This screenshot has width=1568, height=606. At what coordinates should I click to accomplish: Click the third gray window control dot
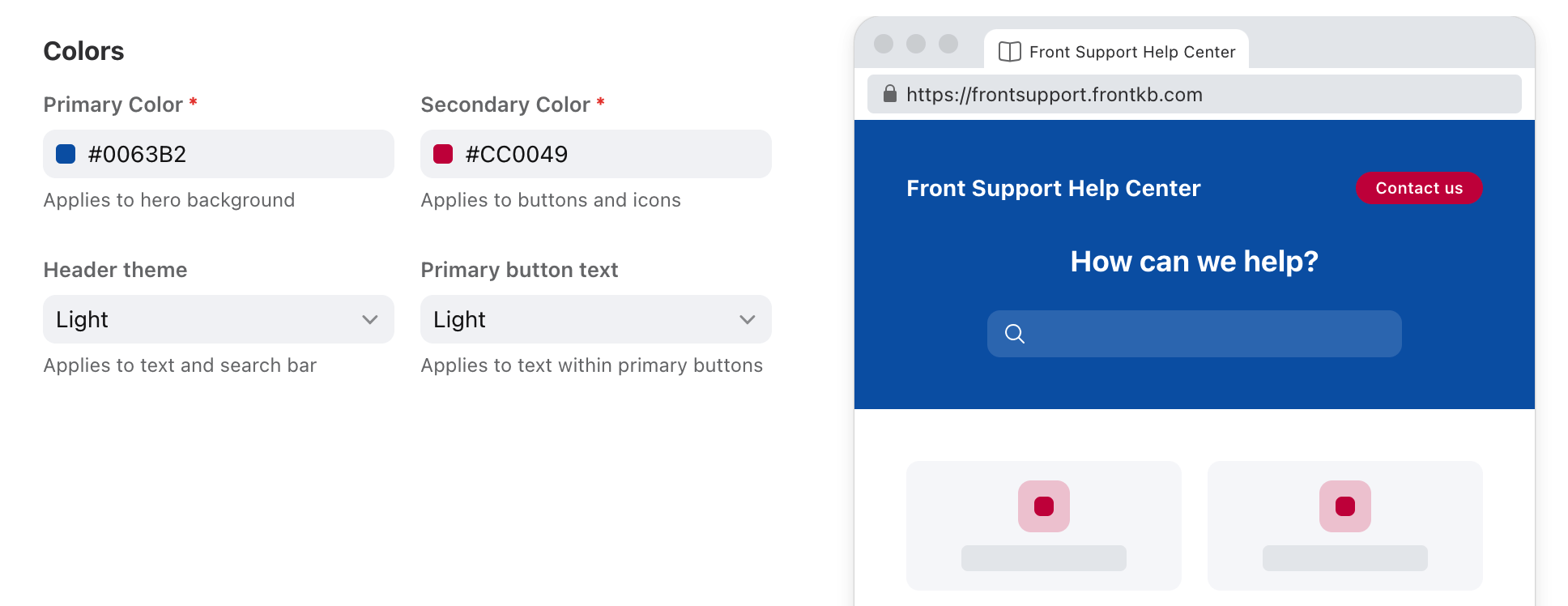click(x=948, y=44)
